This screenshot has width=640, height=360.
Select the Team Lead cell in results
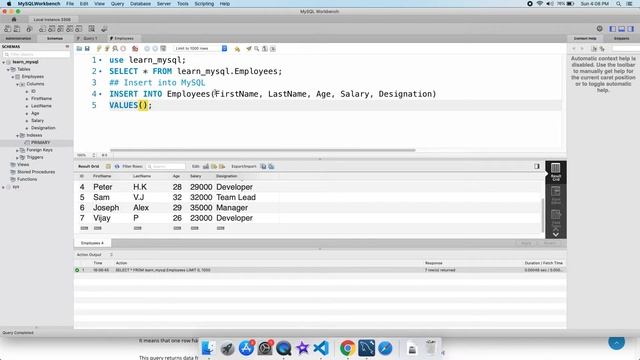coord(236,197)
